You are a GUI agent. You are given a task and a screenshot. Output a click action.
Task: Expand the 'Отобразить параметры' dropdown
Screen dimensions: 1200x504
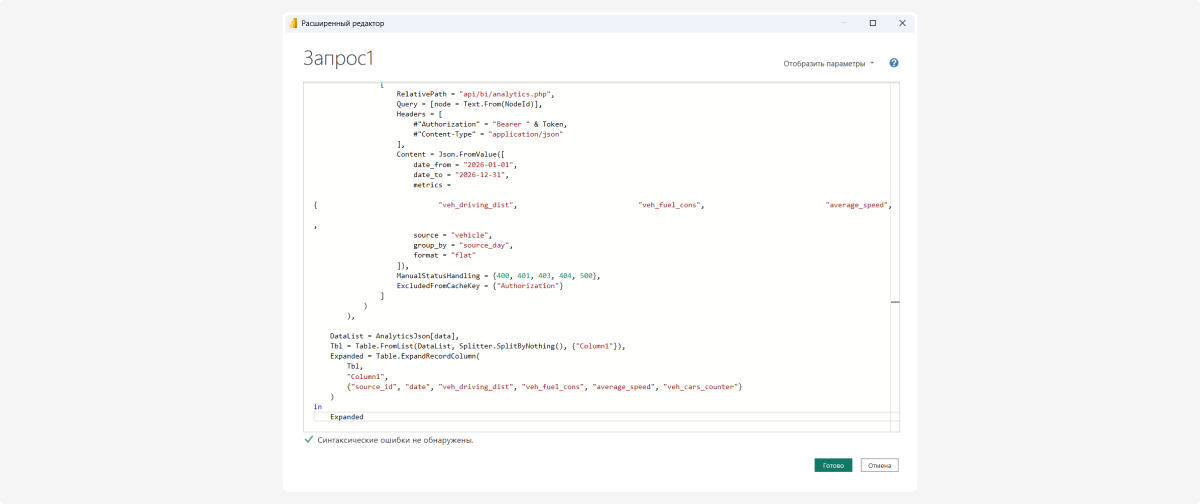[x=829, y=63]
